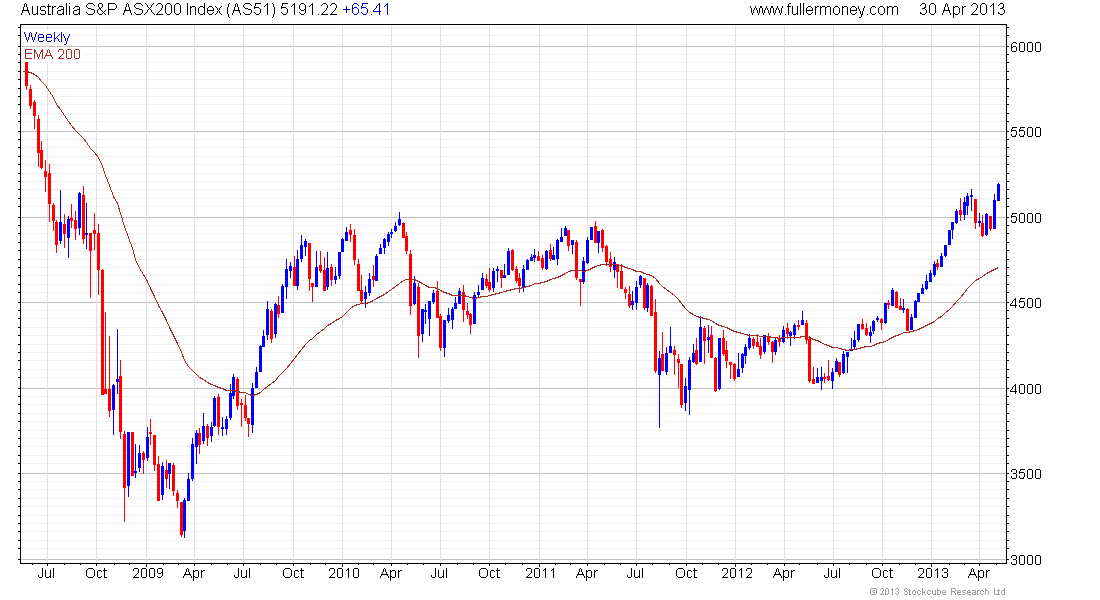The image size is (1100, 600).
Task: Click the 5500 price axis label
Action: click(x=1026, y=132)
